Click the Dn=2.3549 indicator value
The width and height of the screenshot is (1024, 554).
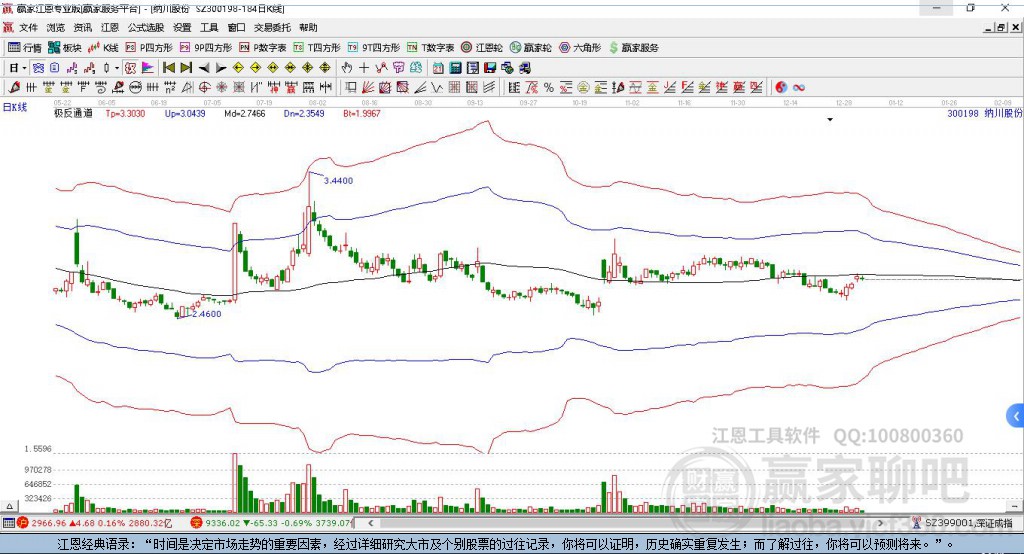(x=304, y=113)
